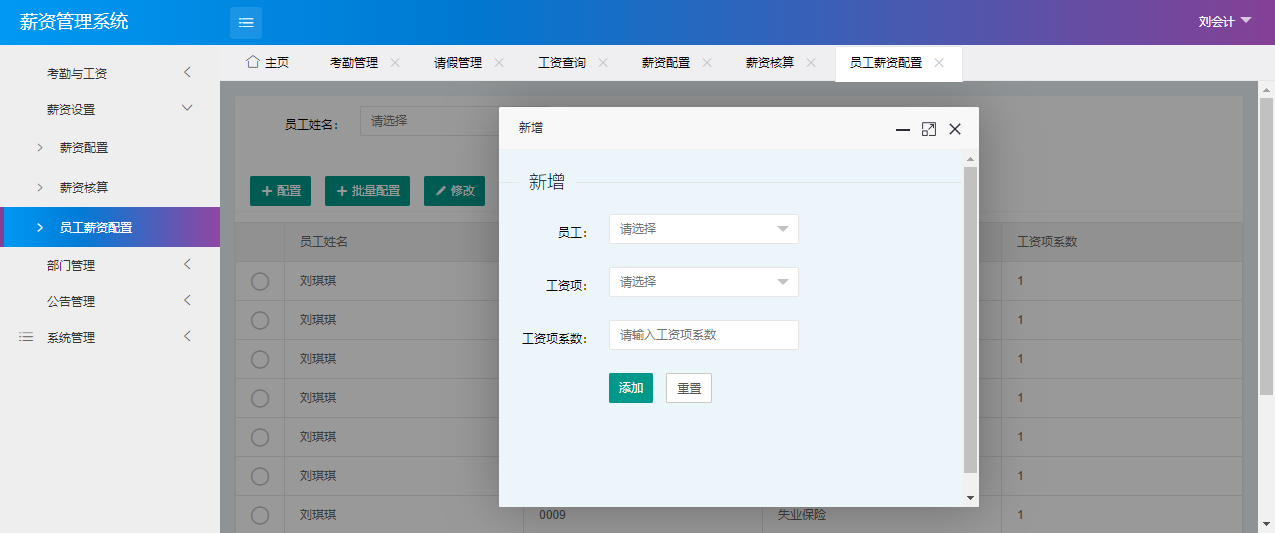This screenshot has width=1275, height=533.
Task: Switch to the 请假管理 tab
Action: 457,62
